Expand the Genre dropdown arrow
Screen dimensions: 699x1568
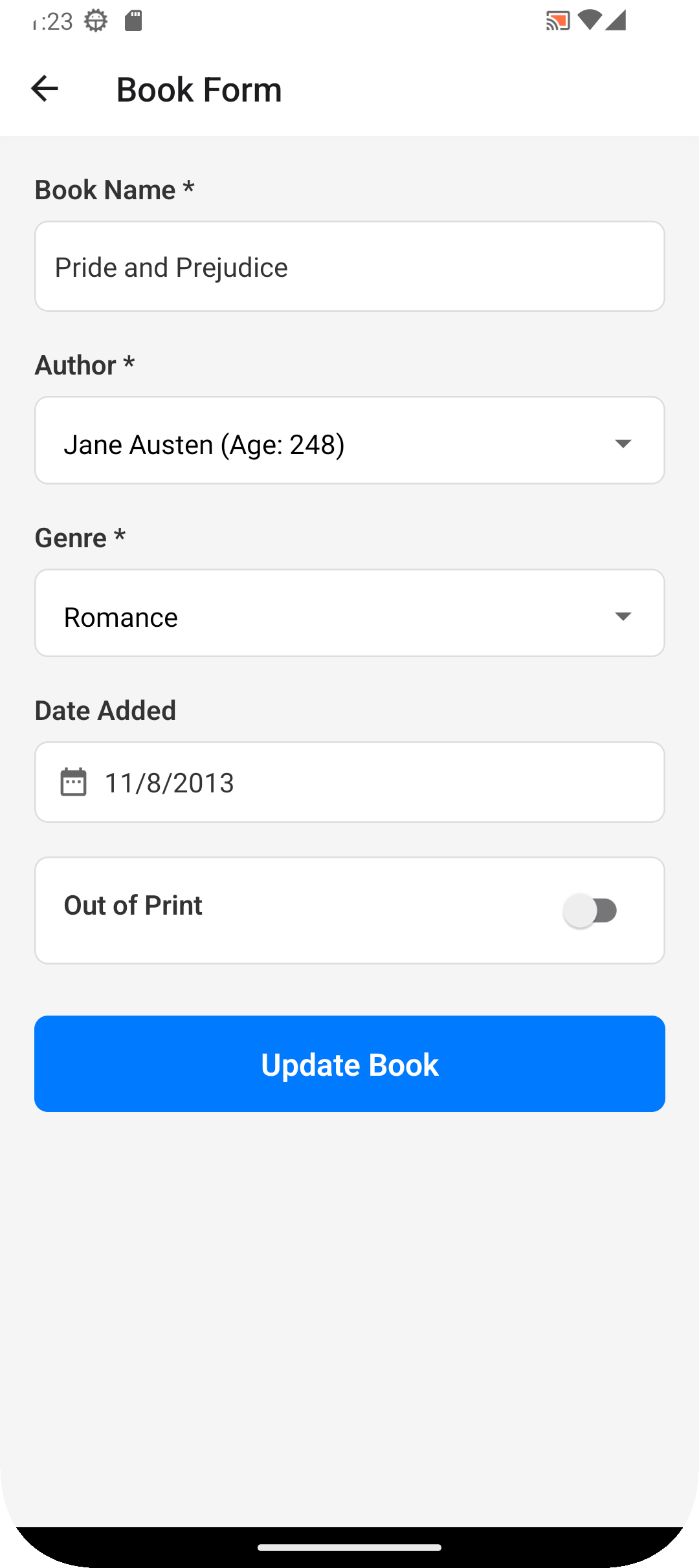point(623,616)
